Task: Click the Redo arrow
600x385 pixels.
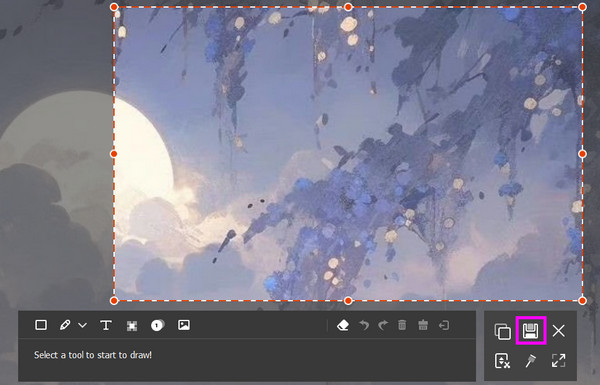Action: 383,325
